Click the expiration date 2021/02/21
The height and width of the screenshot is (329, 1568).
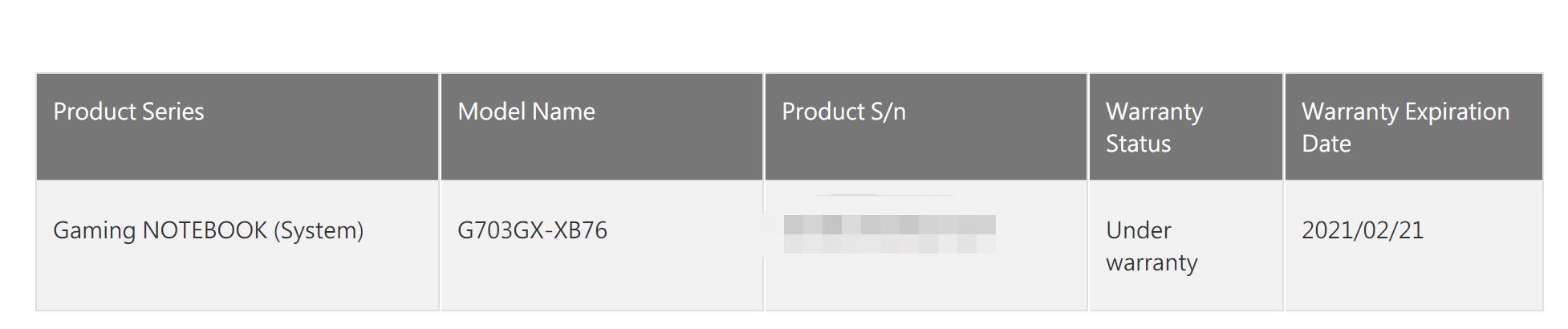(1362, 230)
